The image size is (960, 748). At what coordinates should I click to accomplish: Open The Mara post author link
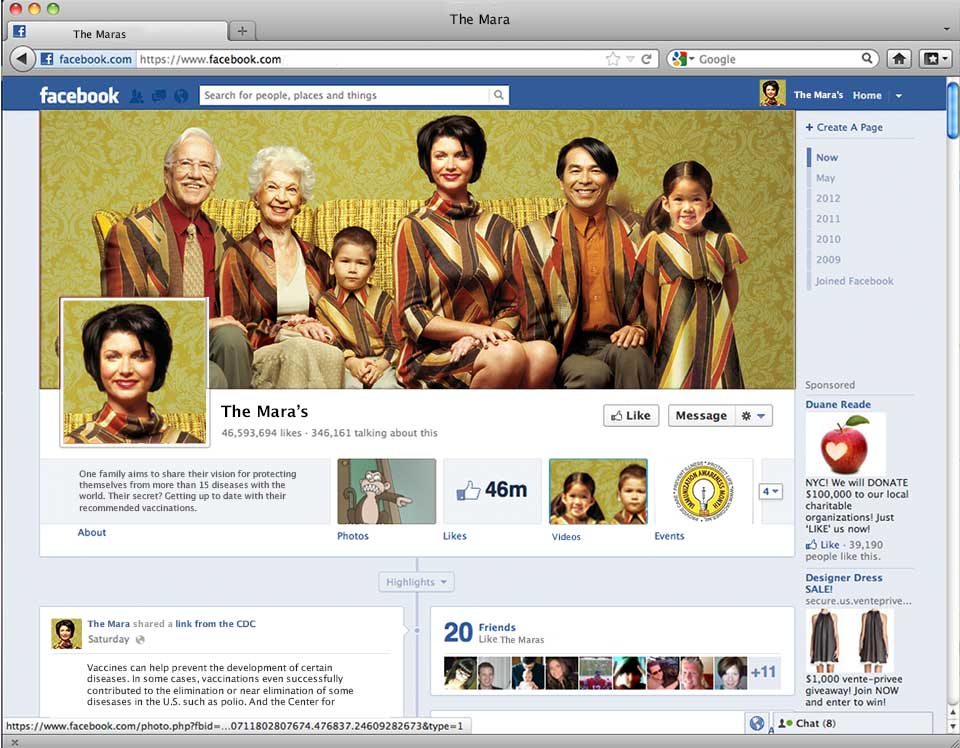click(x=108, y=624)
